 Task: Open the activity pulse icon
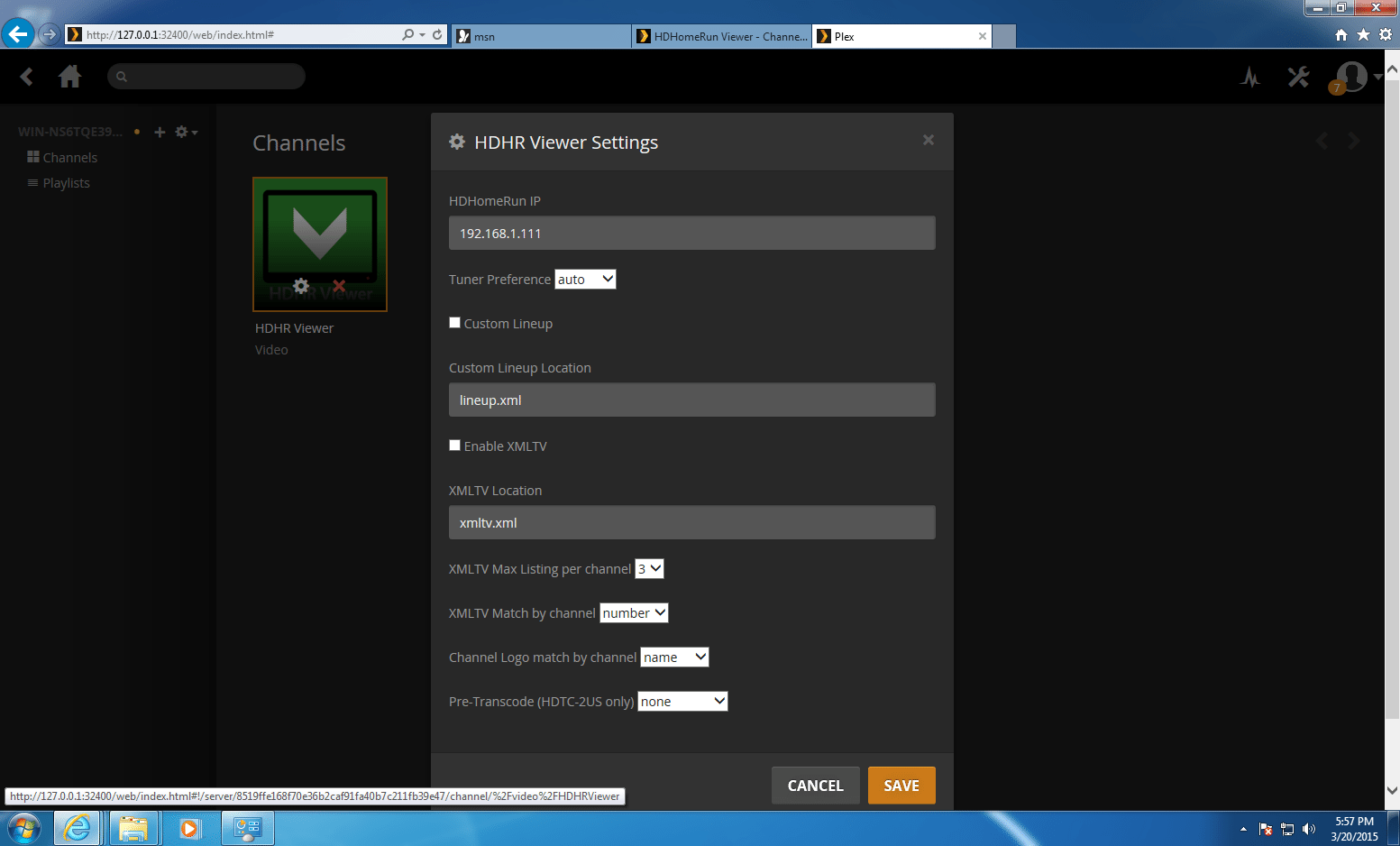[x=1250, y=77]
